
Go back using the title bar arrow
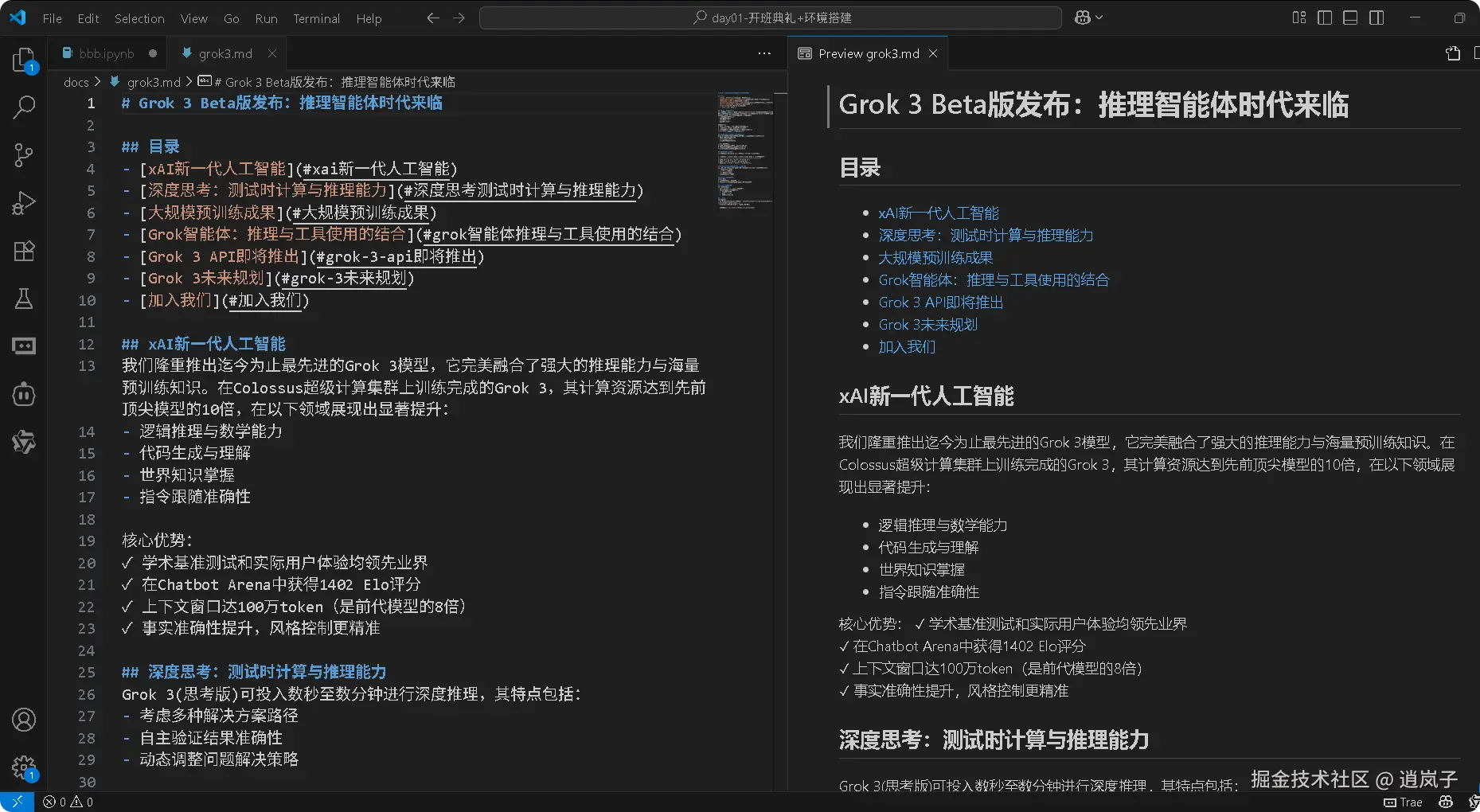pos(433,18)
